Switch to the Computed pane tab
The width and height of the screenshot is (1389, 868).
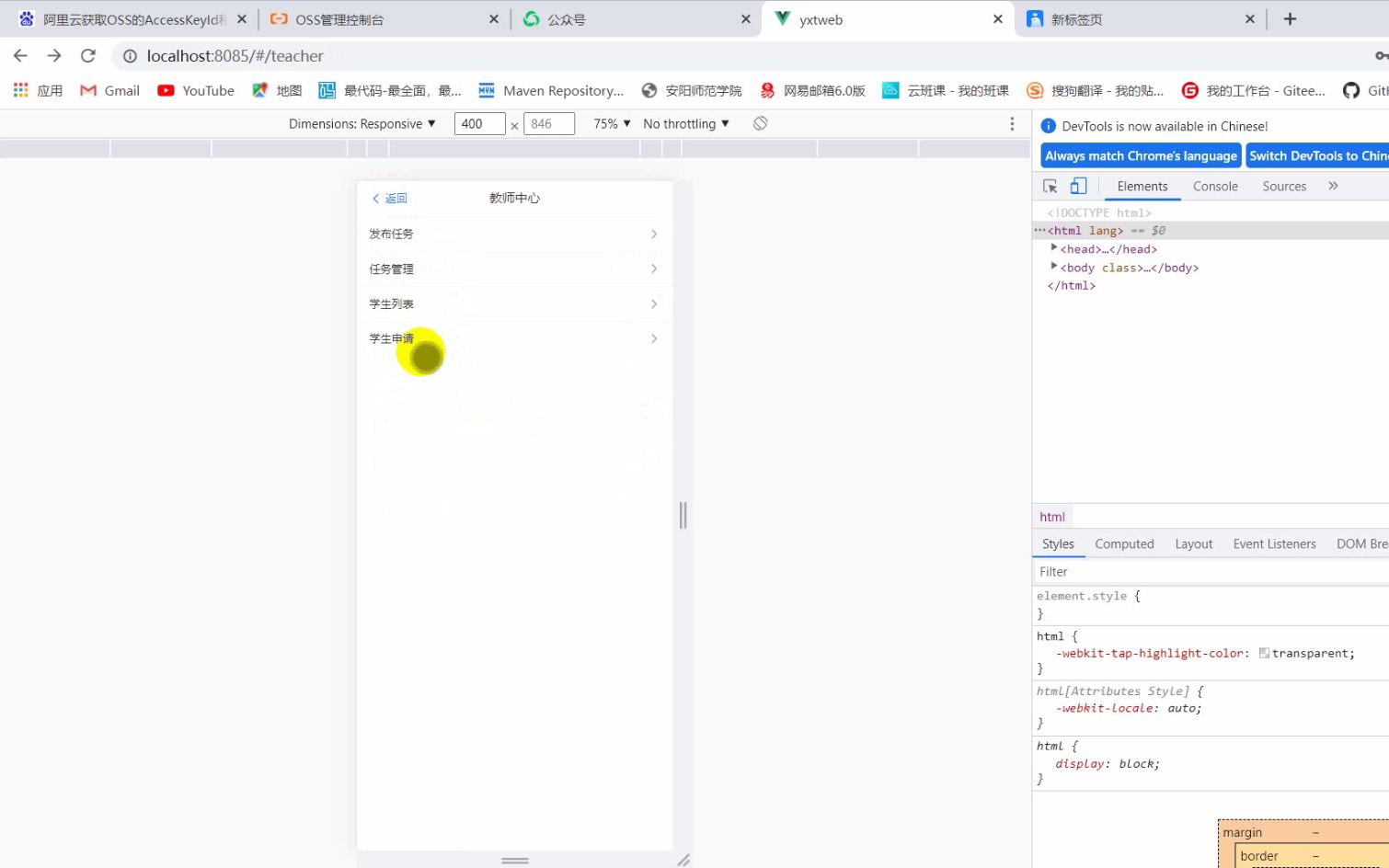1124,543
